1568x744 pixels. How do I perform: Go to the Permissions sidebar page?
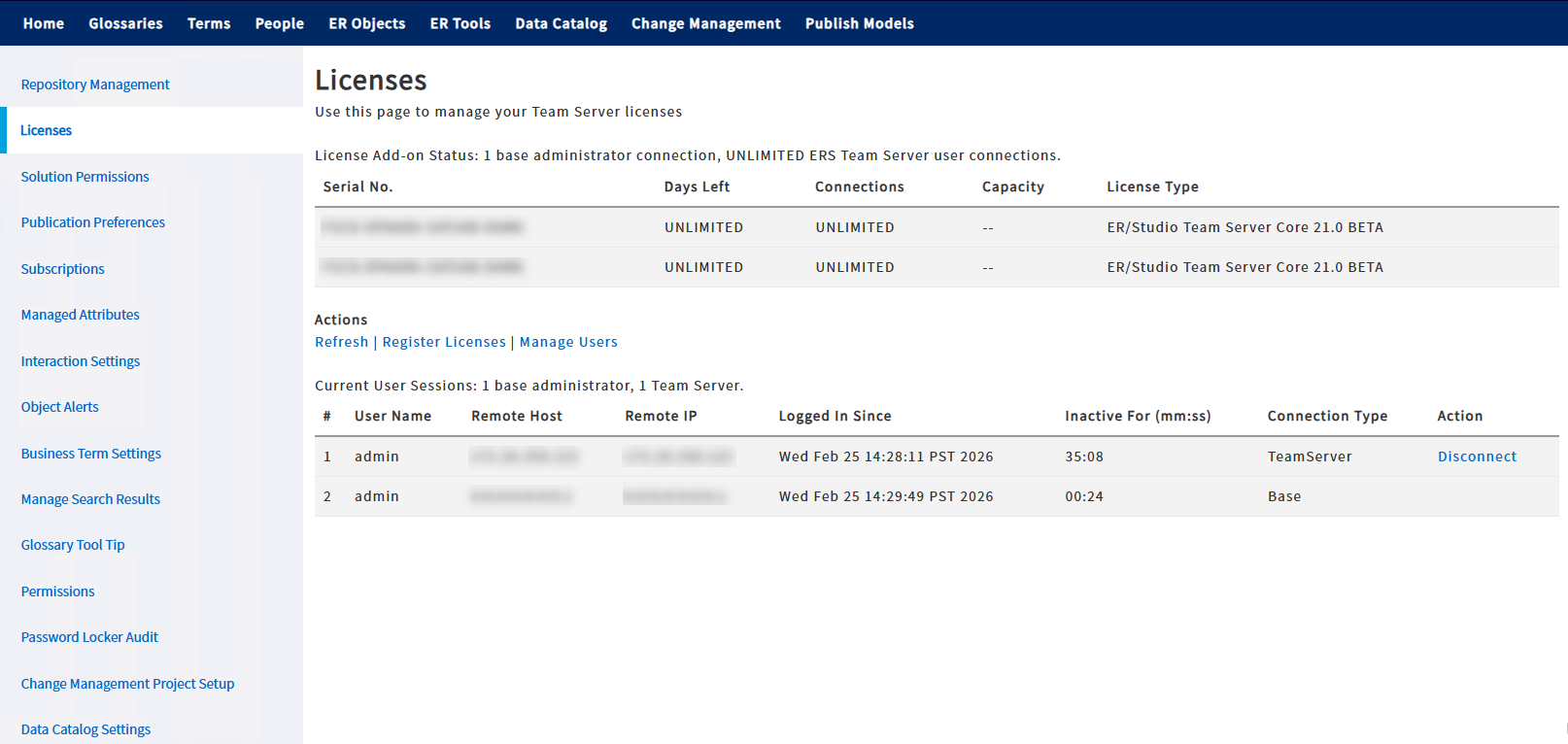pyautogui.click(x=58, y=592)
